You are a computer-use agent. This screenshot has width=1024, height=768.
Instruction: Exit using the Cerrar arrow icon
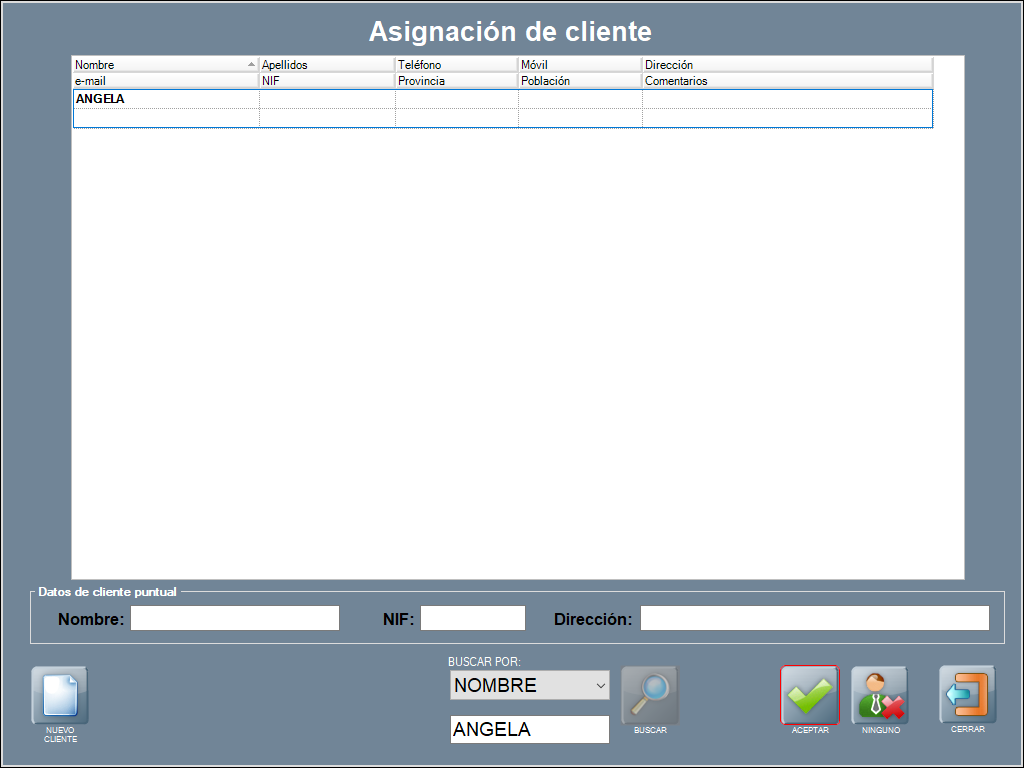(x=967, y=694)
